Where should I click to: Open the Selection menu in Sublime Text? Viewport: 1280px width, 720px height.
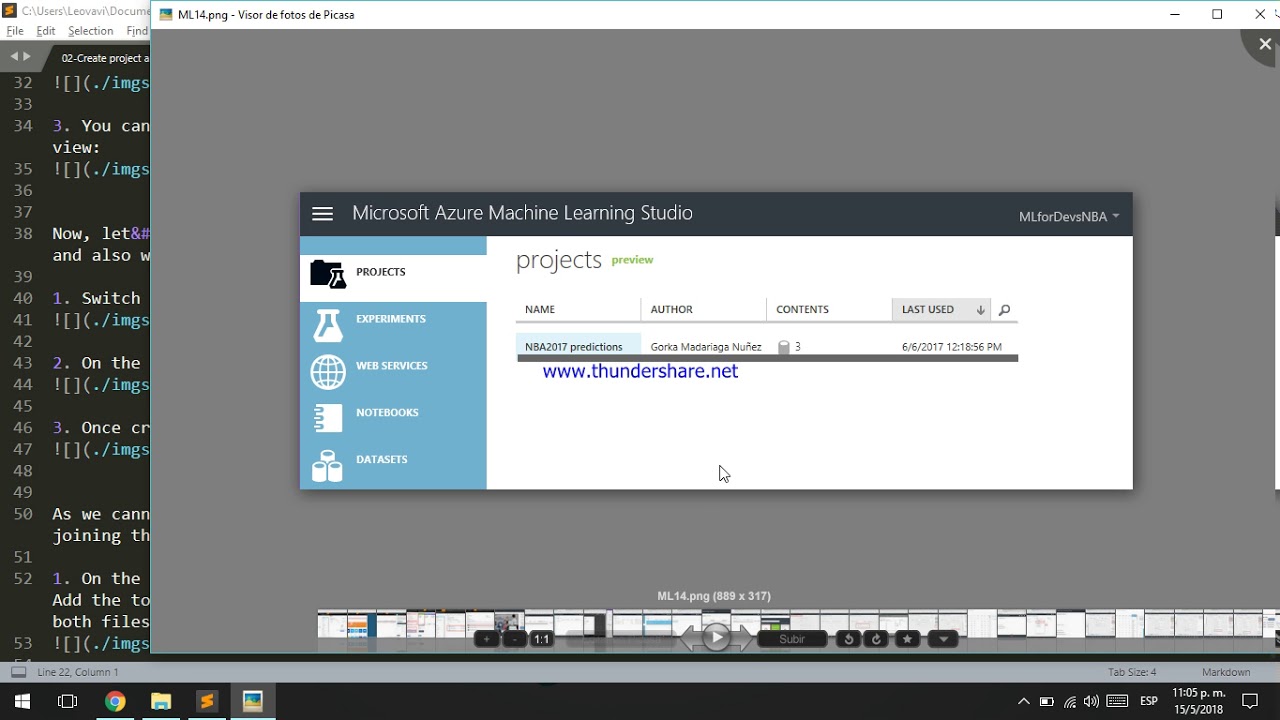91,31
